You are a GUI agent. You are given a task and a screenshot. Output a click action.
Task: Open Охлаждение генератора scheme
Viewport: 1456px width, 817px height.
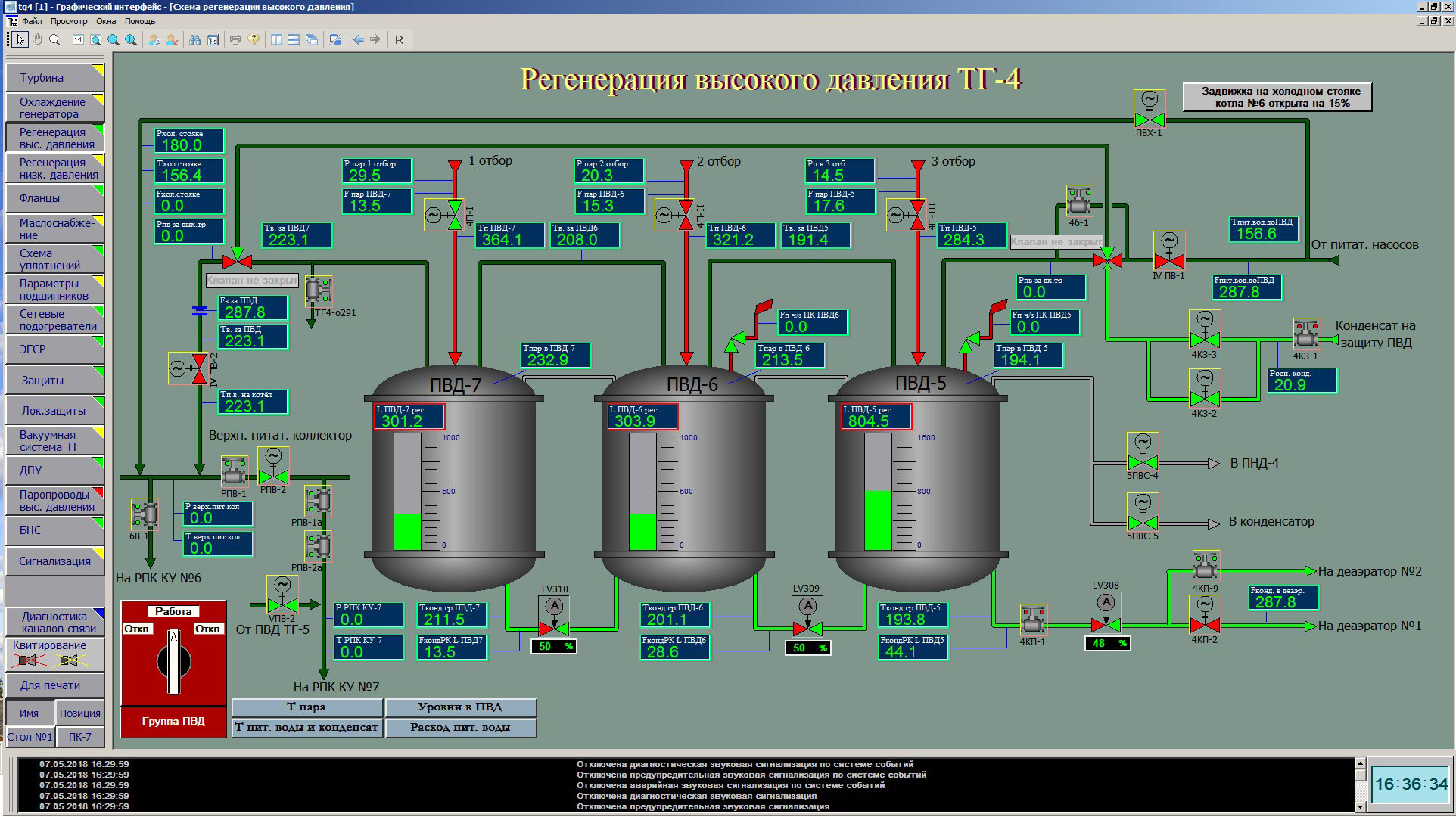coord(54,108)
